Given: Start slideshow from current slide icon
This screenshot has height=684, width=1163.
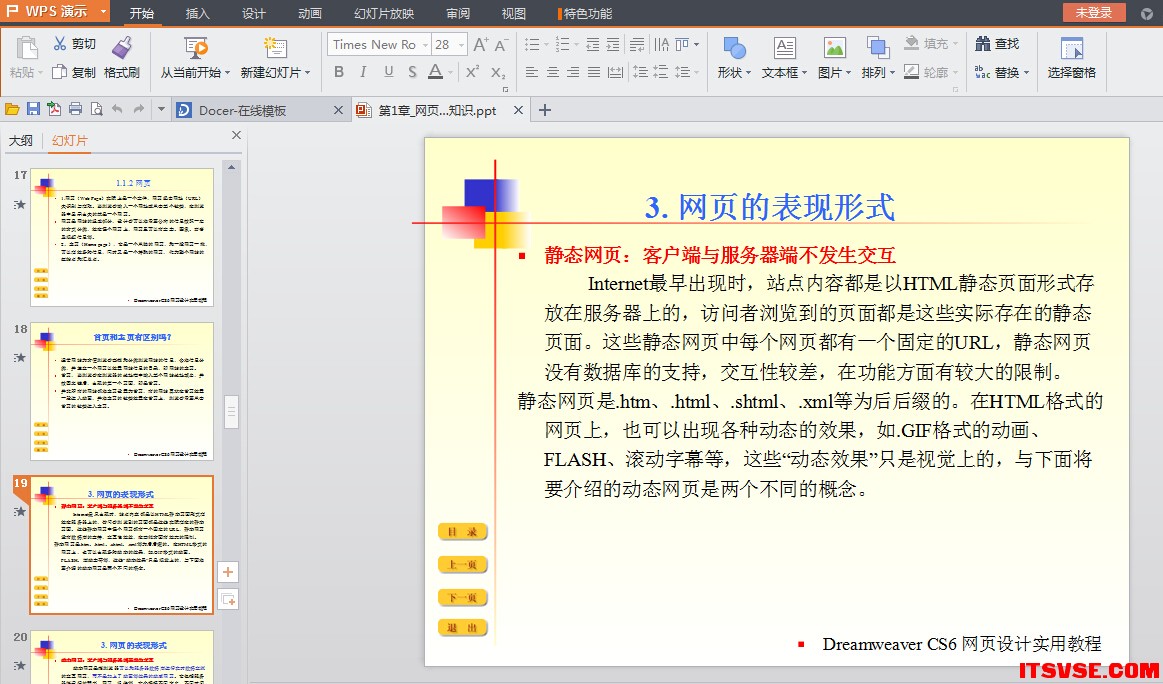Looking at the screenshot, I should point(196,47).
